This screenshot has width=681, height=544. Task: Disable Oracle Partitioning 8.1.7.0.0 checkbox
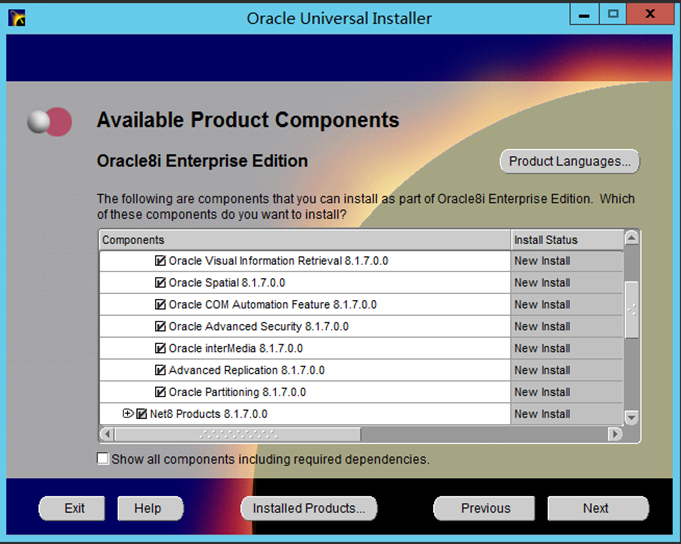tap(160, 392)
